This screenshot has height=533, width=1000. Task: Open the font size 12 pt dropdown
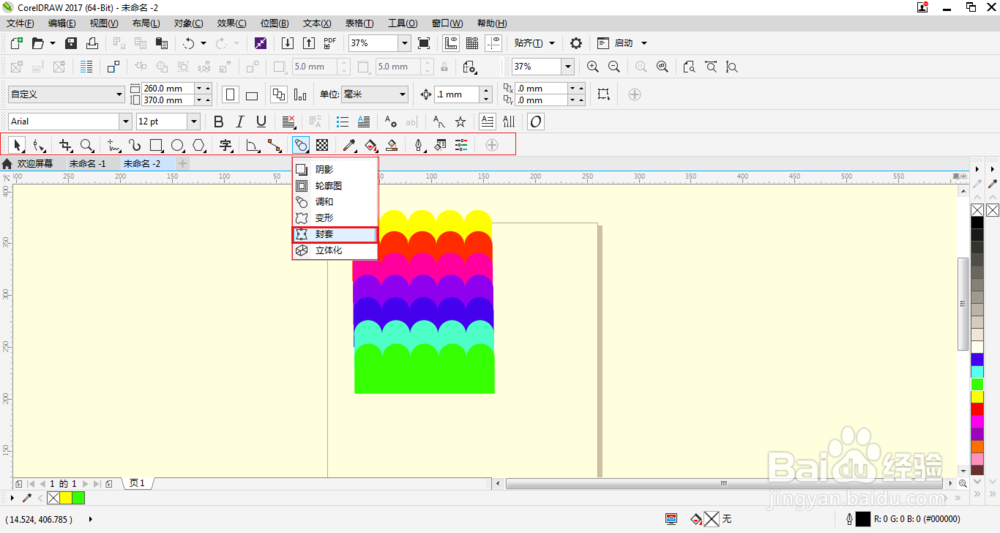point(194,121)
